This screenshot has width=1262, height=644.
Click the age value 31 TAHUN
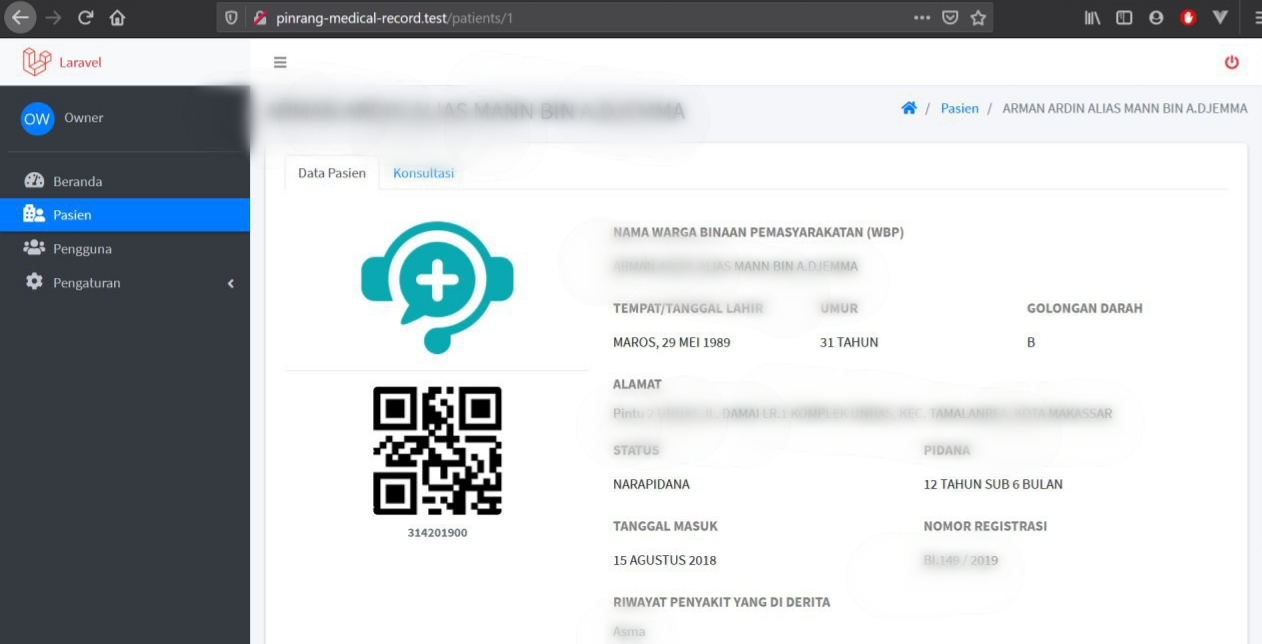click(849, 342)
